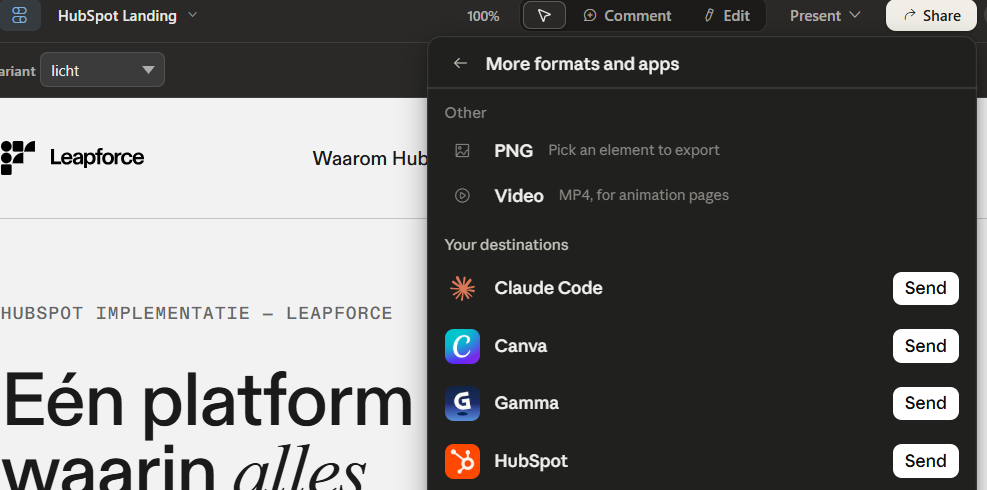
Task: Open the HubSpot Landing project dropdown
Action: [x=128, y=16]
